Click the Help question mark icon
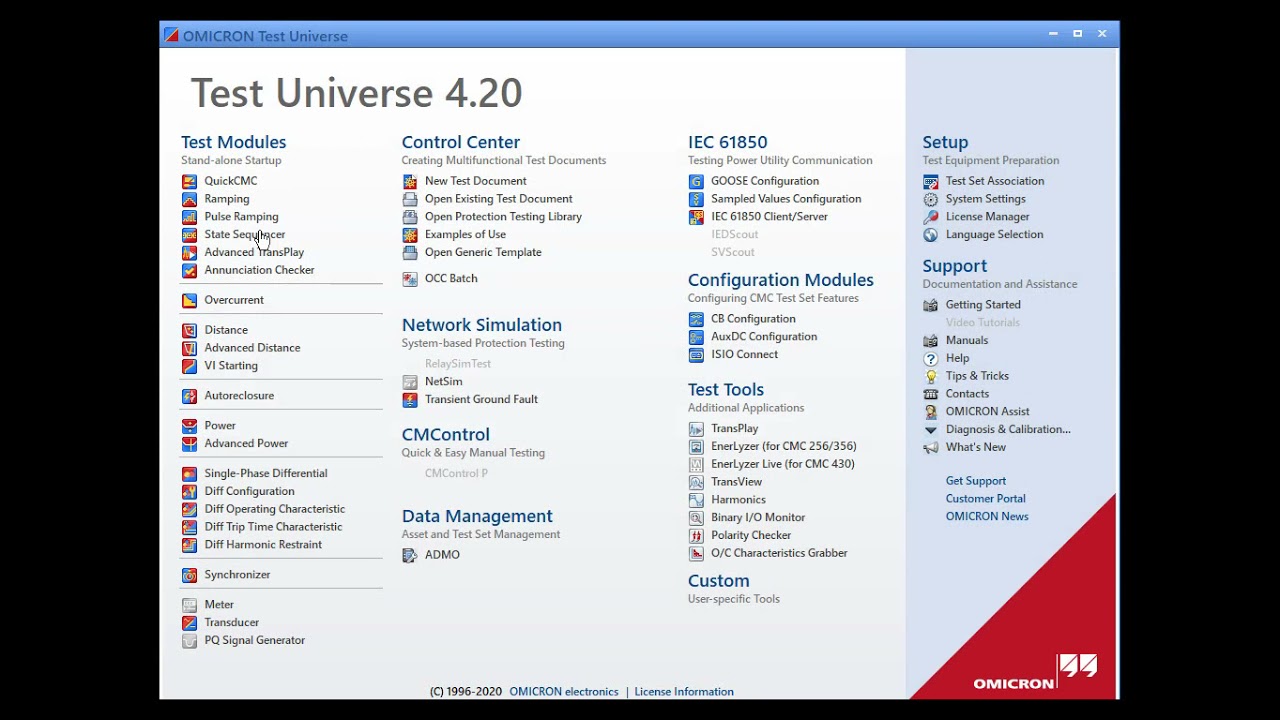 point(931,359)
